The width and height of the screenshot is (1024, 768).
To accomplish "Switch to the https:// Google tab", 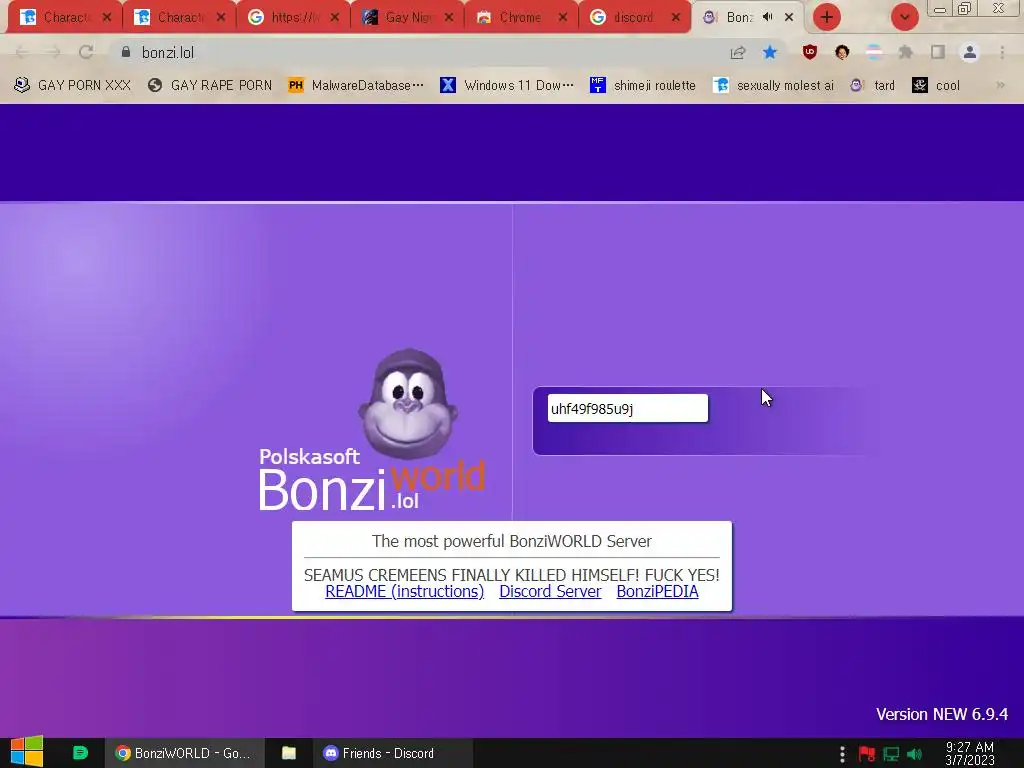I will pos(293,17).
